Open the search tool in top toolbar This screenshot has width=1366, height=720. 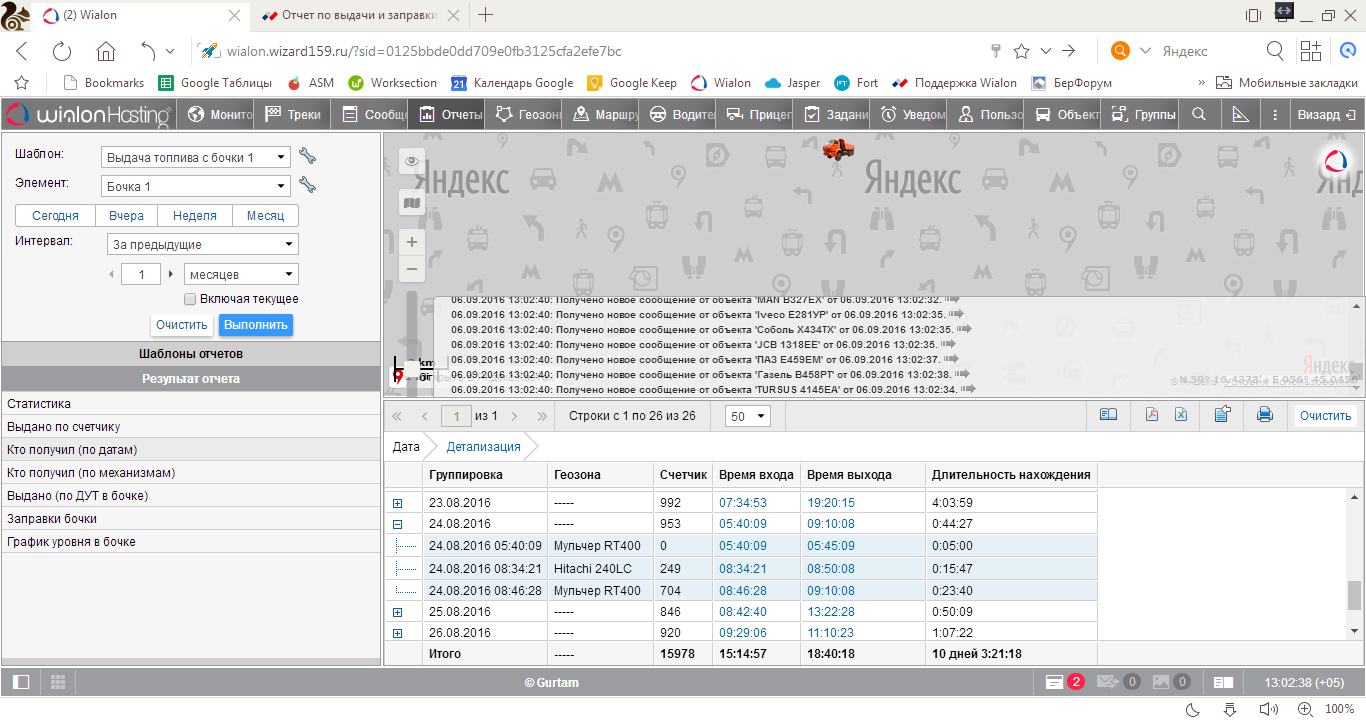coord(1199,115)
